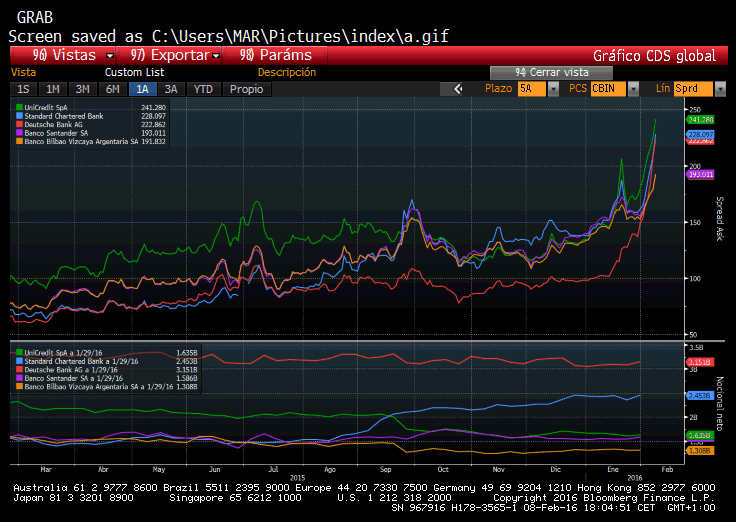Open the 98) Paráms menu
The width and height of the screenshot is (736, 522).
pos(275,55)
